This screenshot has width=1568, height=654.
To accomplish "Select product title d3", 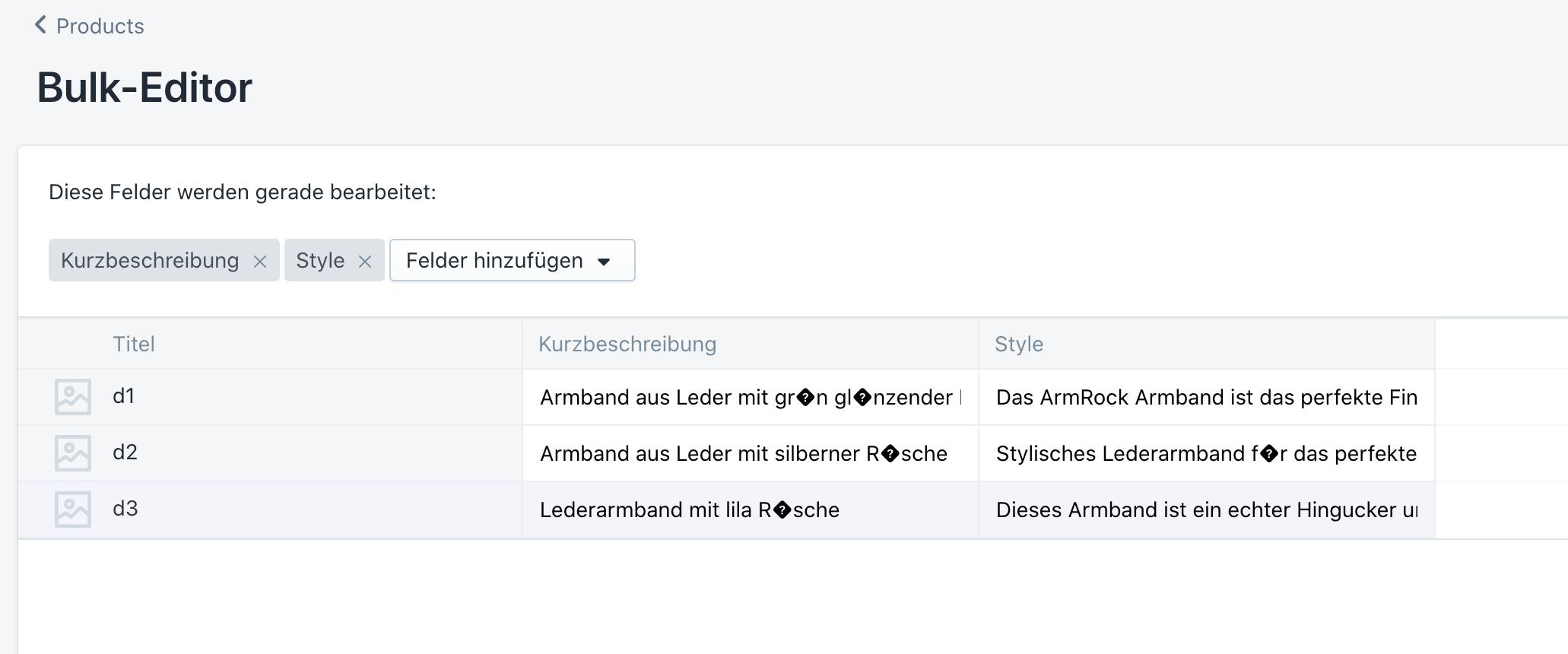I will click(125, 509).
